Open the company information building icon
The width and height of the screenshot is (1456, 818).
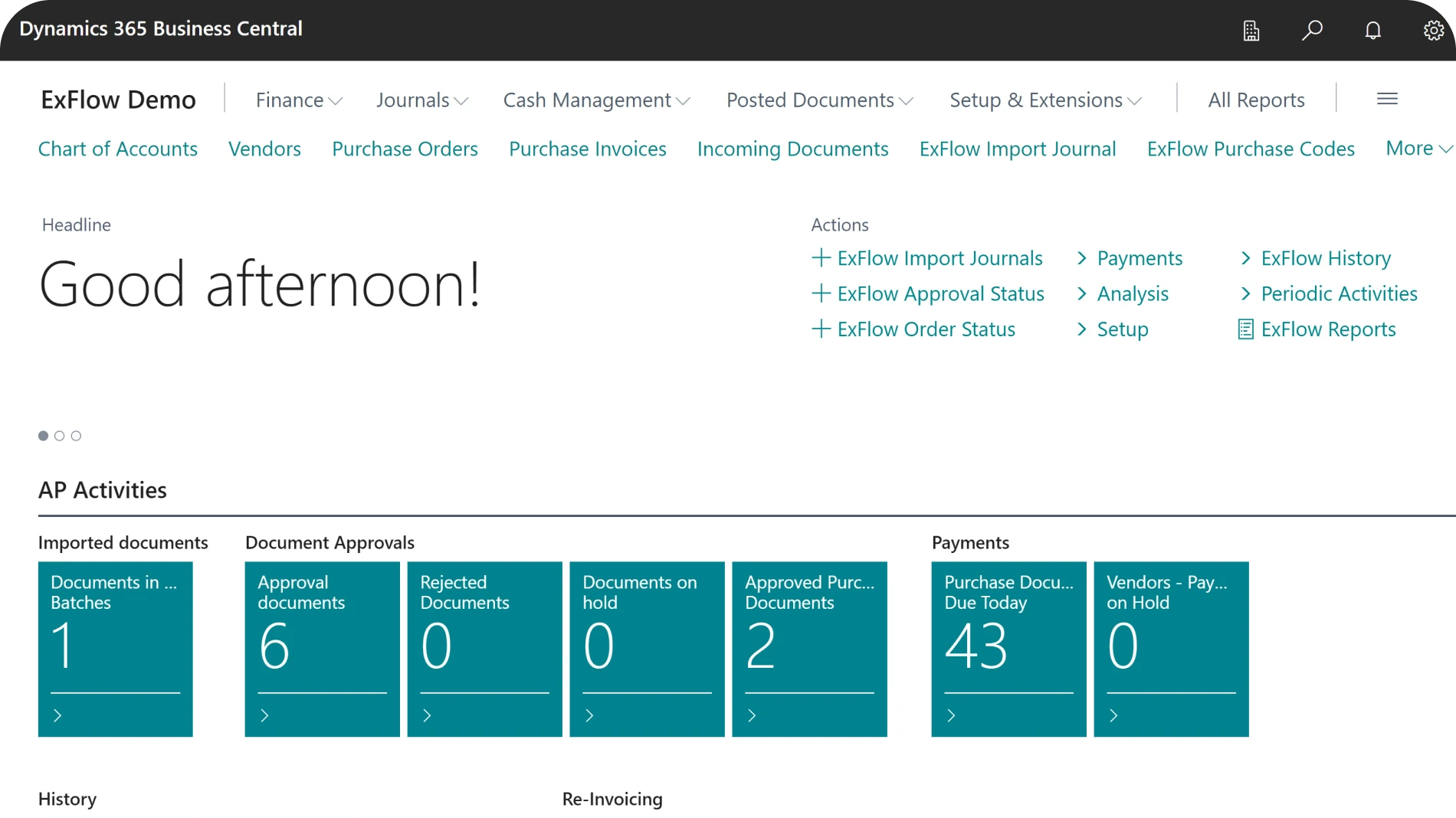(x=1251, y=31)
